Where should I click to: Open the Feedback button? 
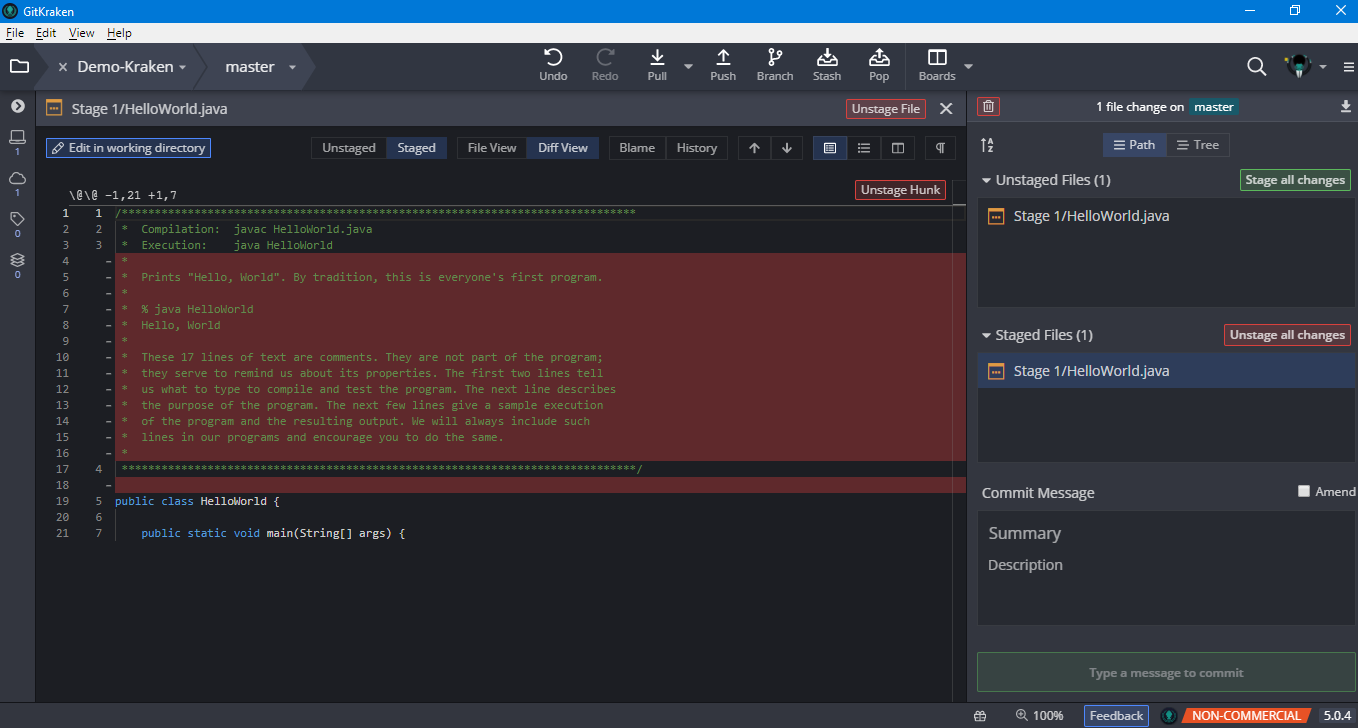[1116, 716]
